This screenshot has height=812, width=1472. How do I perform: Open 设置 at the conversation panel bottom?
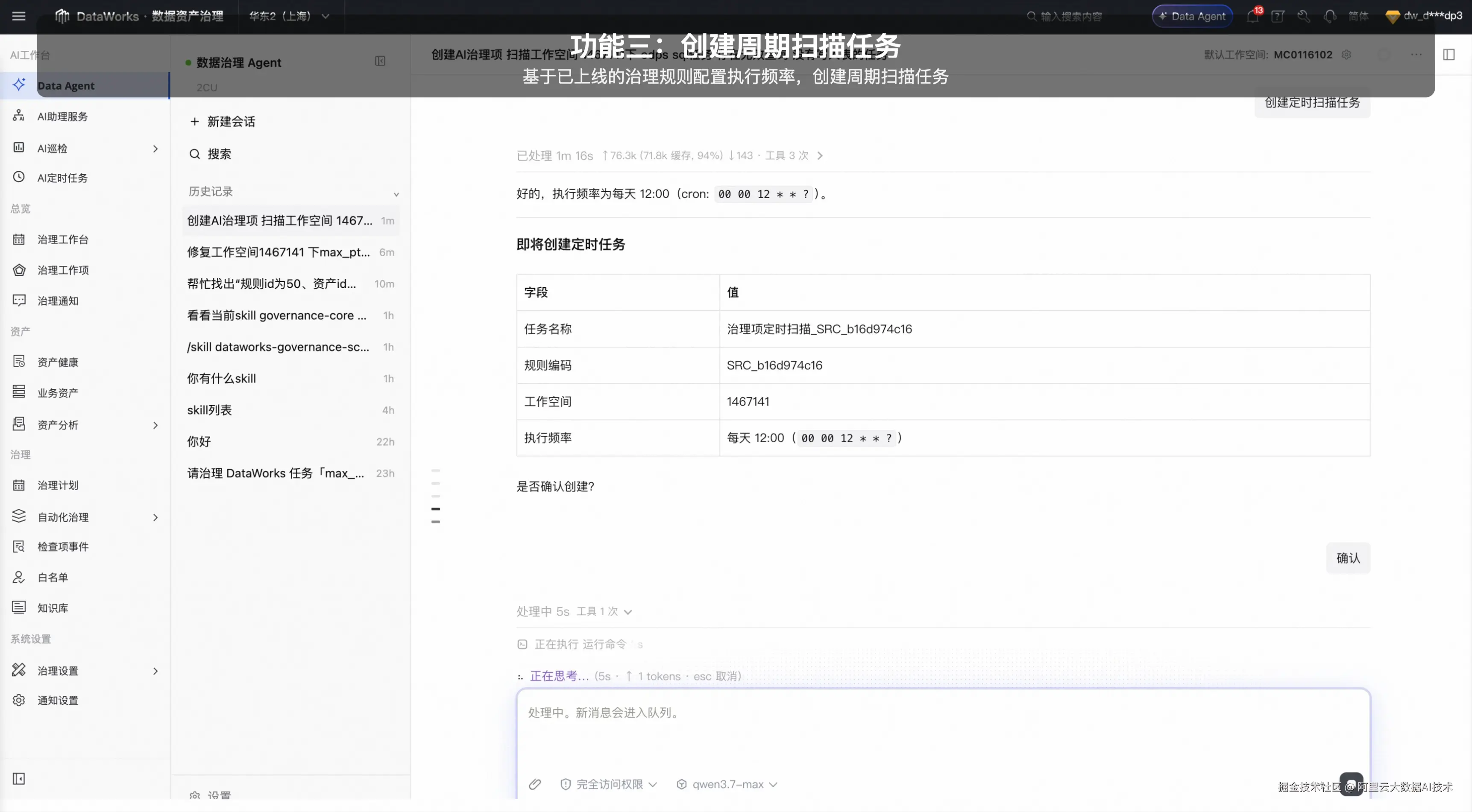(210, 795)
